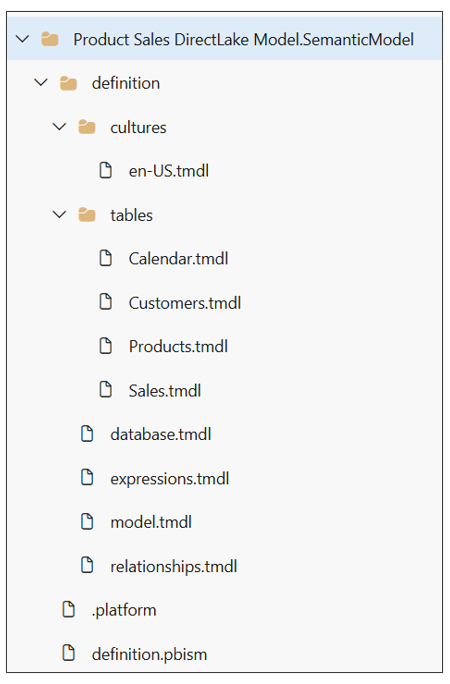Click the cultures folder icon
This screenshot has width=450, height=684.
[x=87, y=127]
